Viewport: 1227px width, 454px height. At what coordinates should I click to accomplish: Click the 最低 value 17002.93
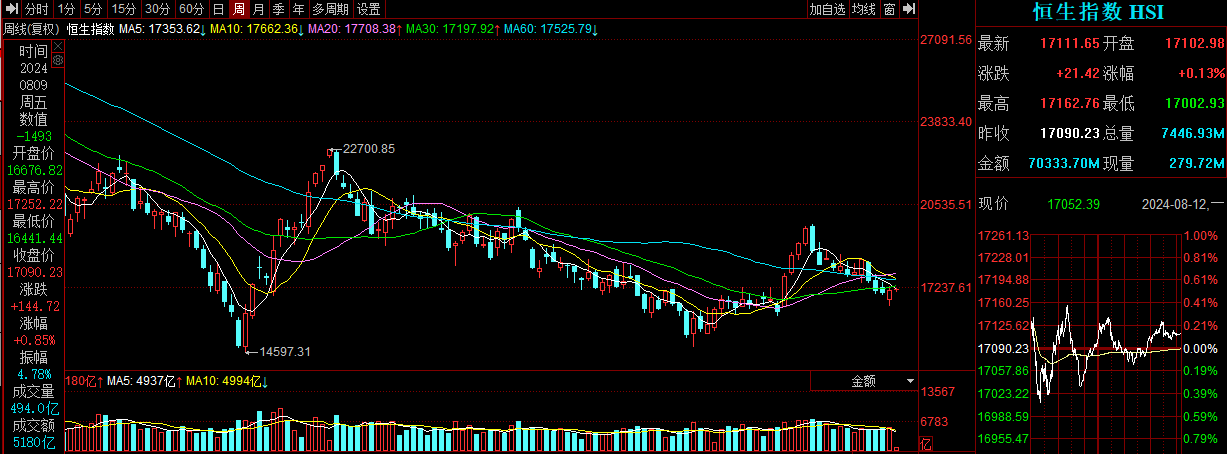pos(1195,103)
